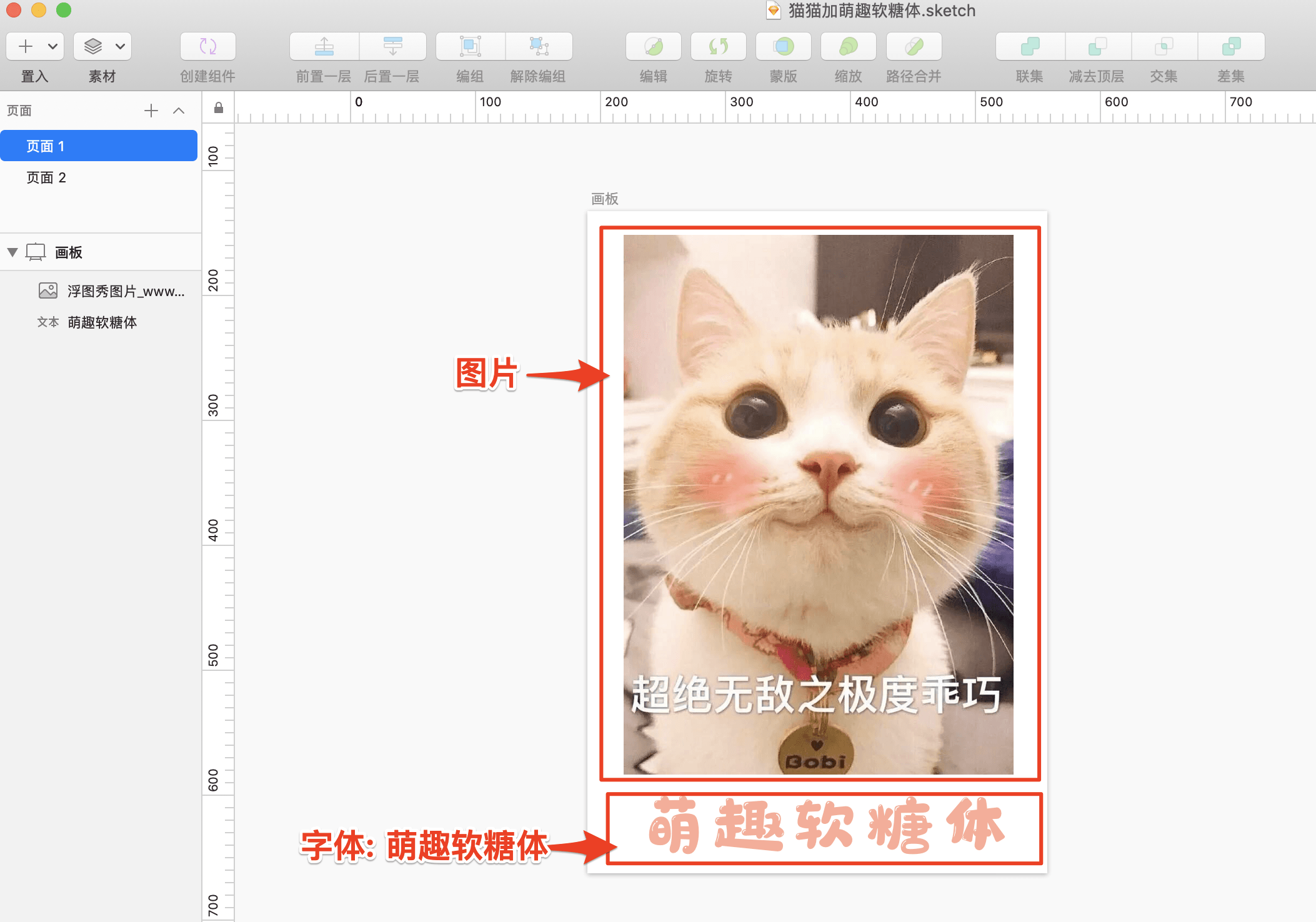Click the 编辑 edit tool icon
The image size is (1316, 922).
[x=654, y=46]
